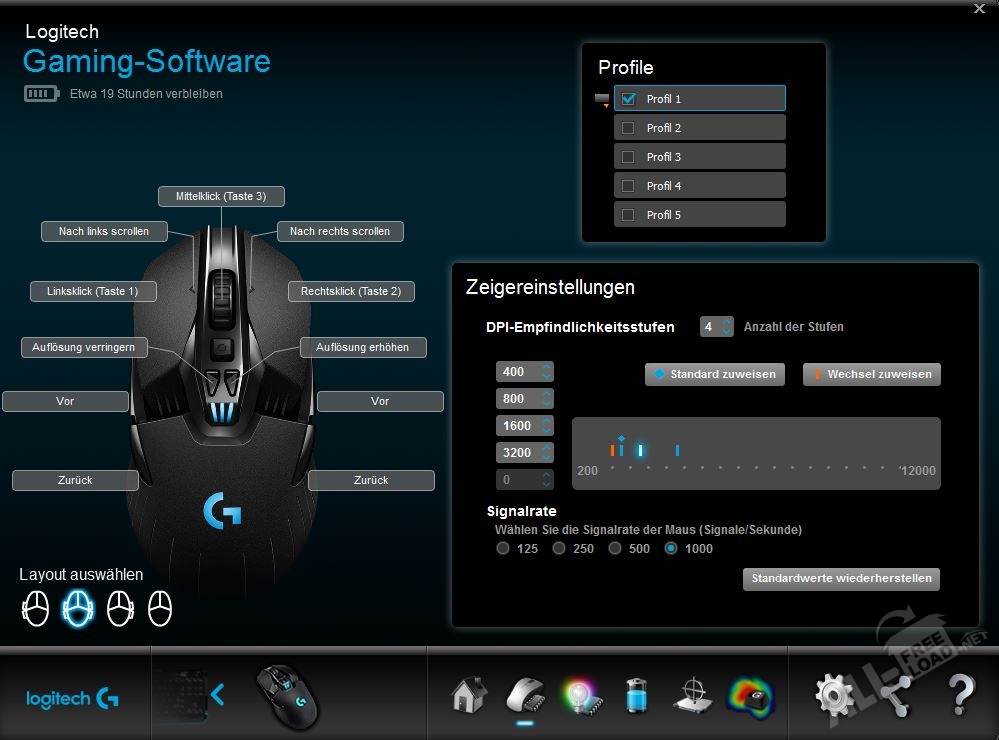This screenshot has width=999, height=740.
Task: Click Standard zuweisen button
Action: click(714, 374)
